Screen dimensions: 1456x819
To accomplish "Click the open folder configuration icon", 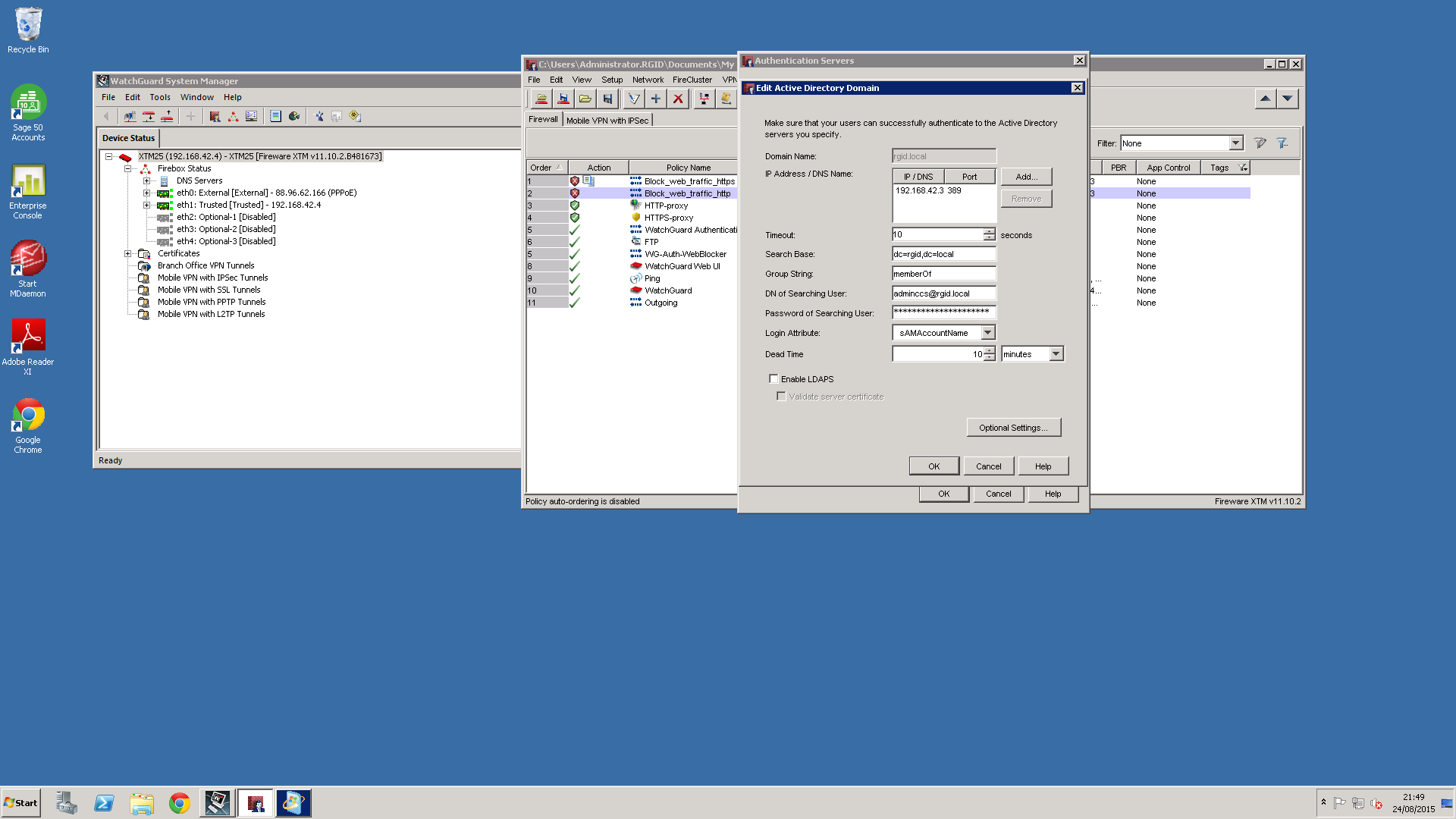I will point(585,99).
